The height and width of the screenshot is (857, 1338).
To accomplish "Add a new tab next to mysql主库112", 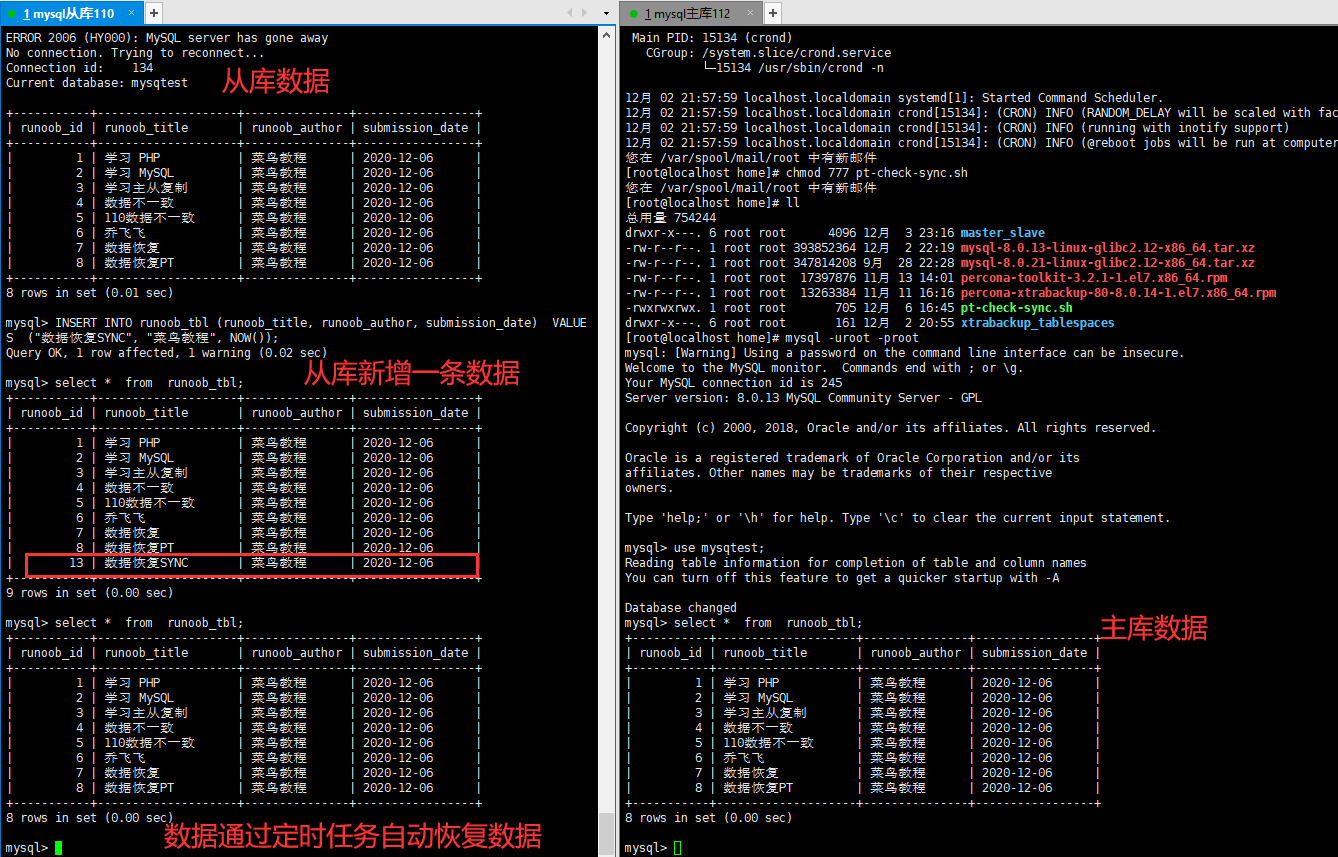I will 773,13.
